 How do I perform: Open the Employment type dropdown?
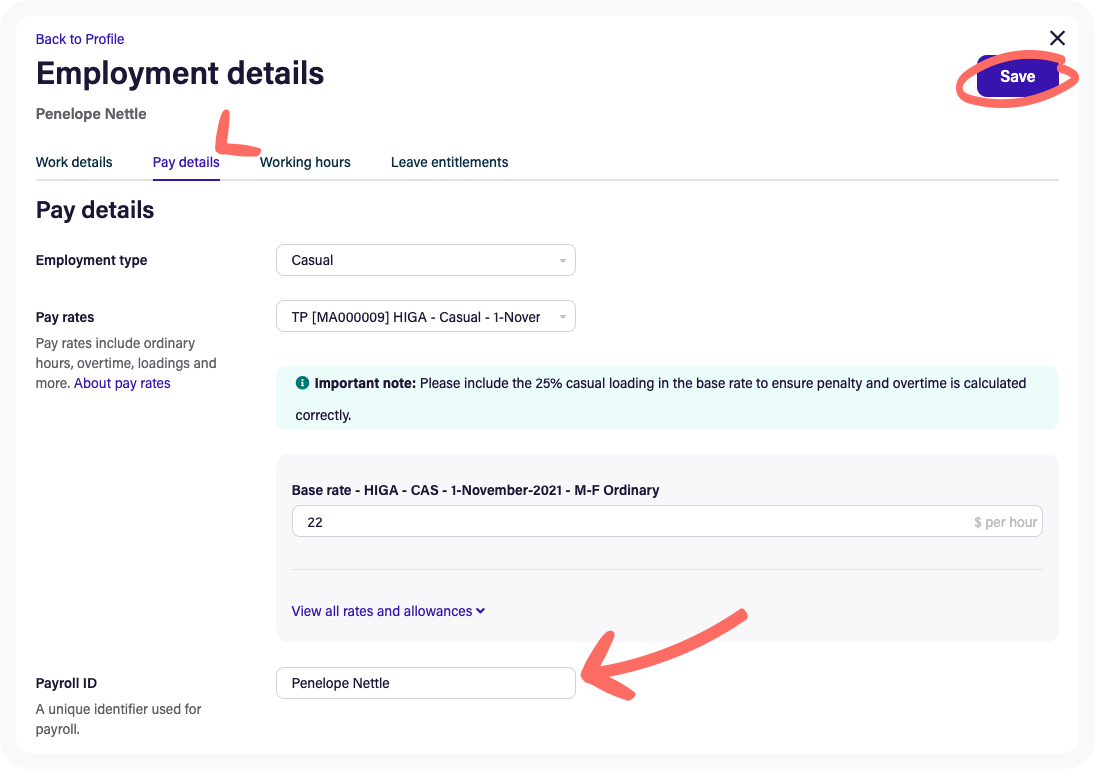pos(425,260)
